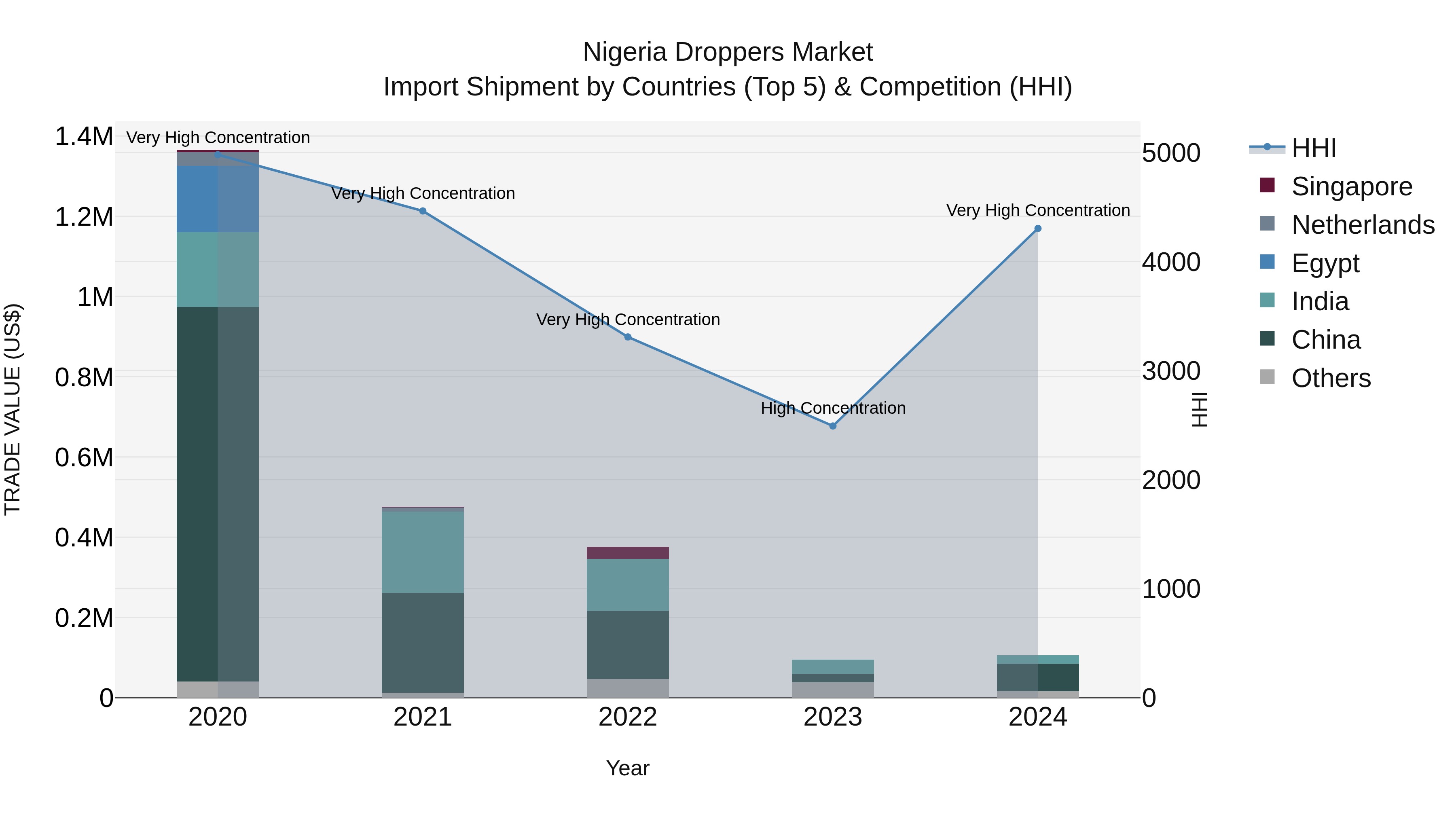Image resolution: width=1456 pixels, height=819 pixels.
Task: Click the China dark green swatch
Action: click(x=1267, y=339)
